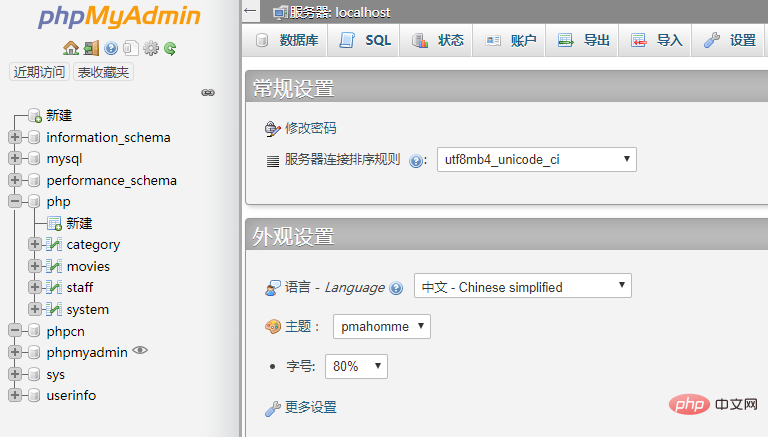
Task: Select the phpcn database
Action: [x=66, y=331]
